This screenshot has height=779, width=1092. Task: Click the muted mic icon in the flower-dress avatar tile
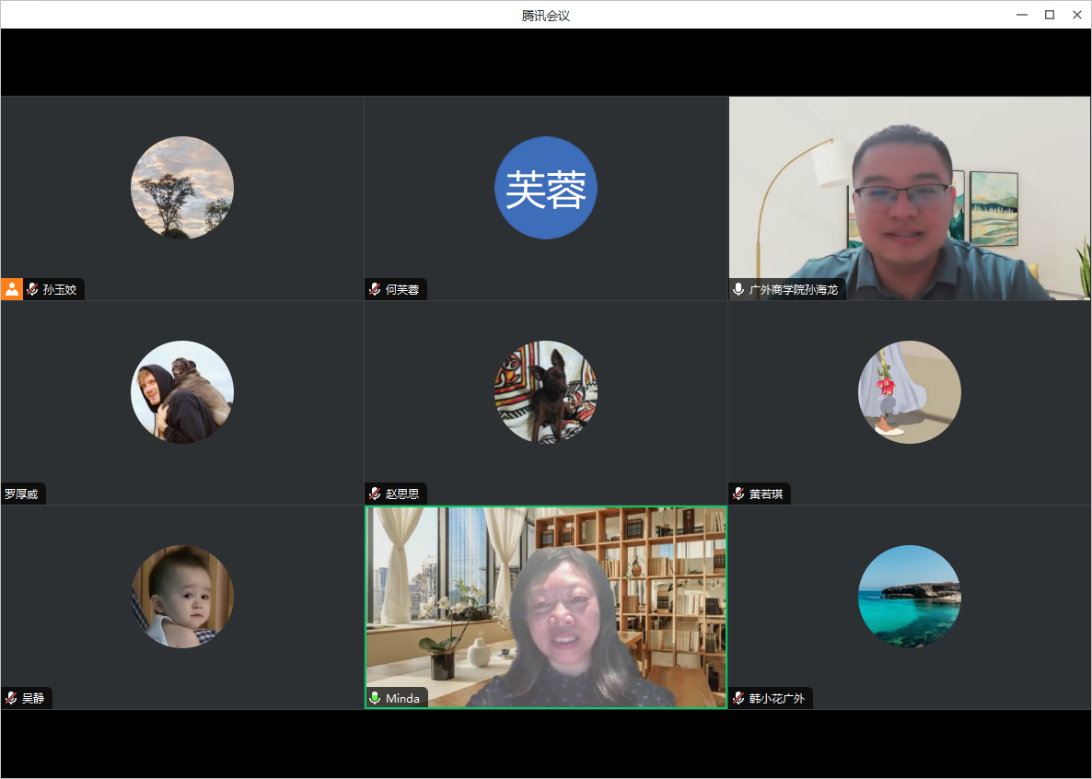click(x=739, y=494)
